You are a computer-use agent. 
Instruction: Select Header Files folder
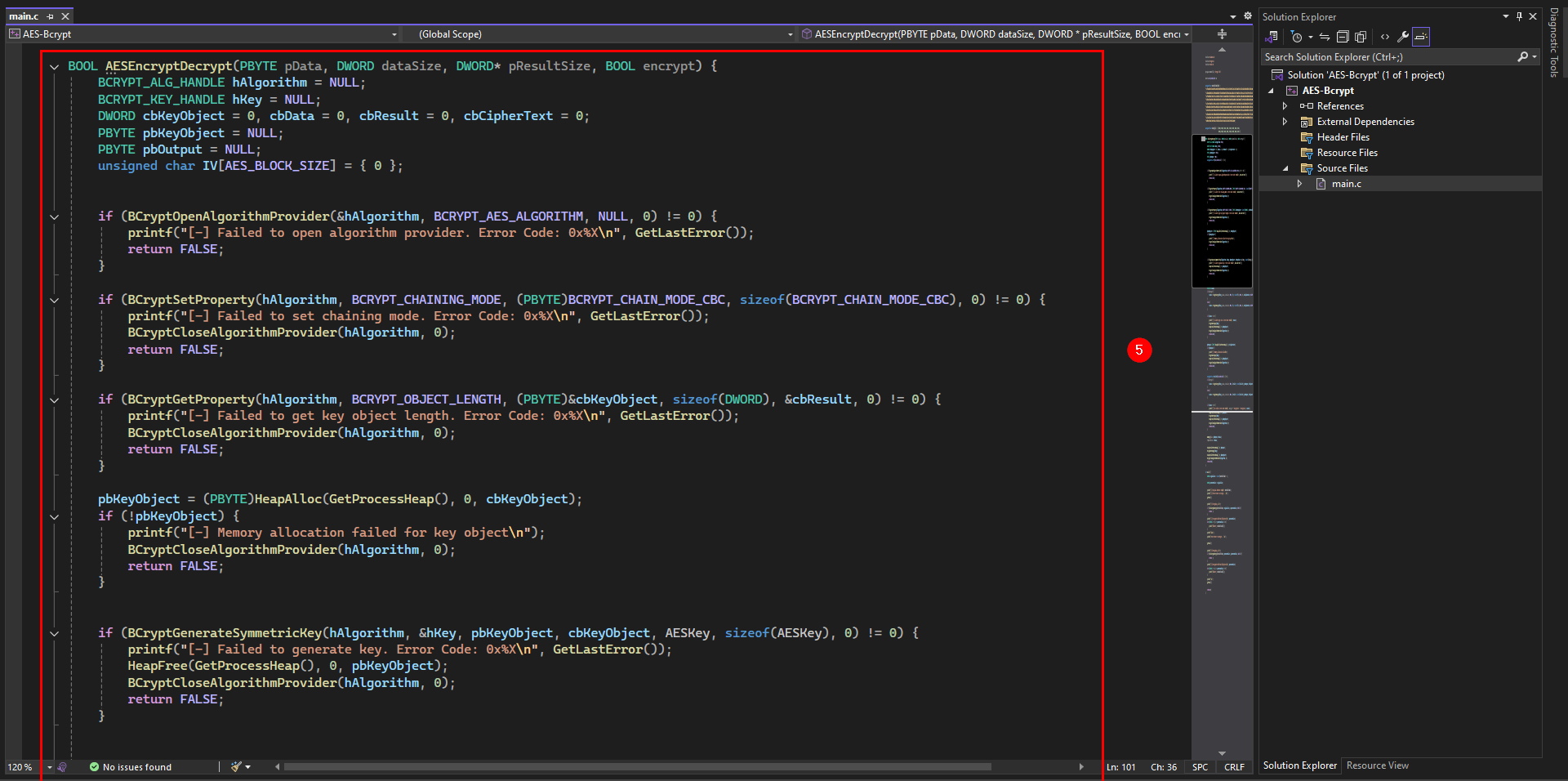[x=1343, y=137]
